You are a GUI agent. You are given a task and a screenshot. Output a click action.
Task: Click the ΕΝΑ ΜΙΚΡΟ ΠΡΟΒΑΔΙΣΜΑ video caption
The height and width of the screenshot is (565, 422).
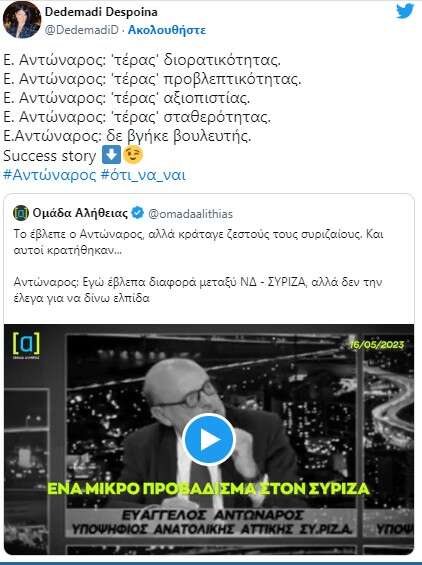208,489
